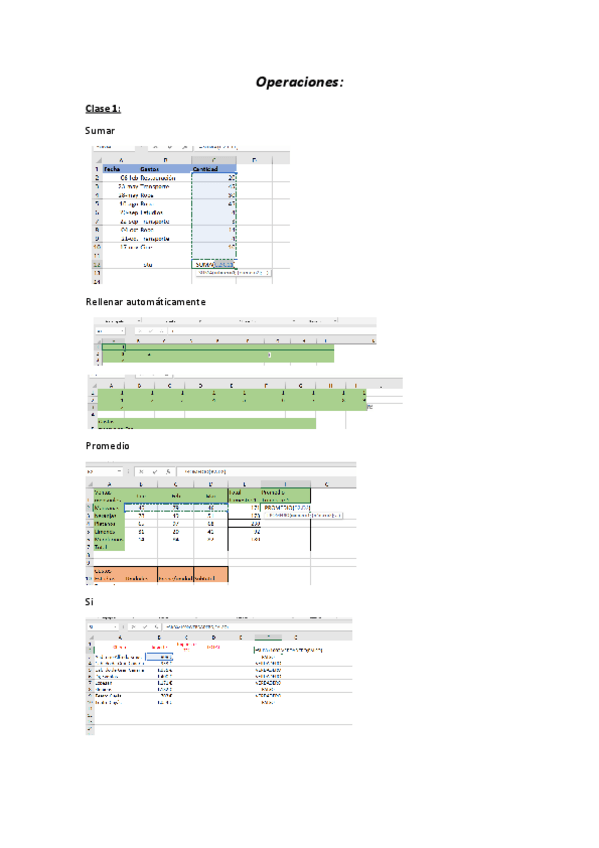Click the "Rellenar automáticamente" heading
The image size is (599, 848).
click(145, 302)
